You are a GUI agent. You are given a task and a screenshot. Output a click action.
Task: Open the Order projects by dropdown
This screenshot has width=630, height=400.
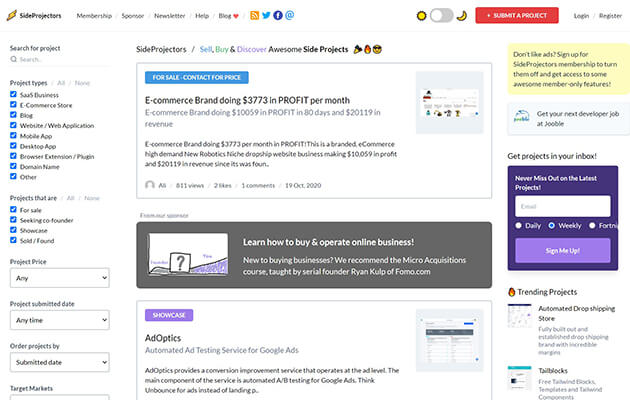click(x=59, y=362)
